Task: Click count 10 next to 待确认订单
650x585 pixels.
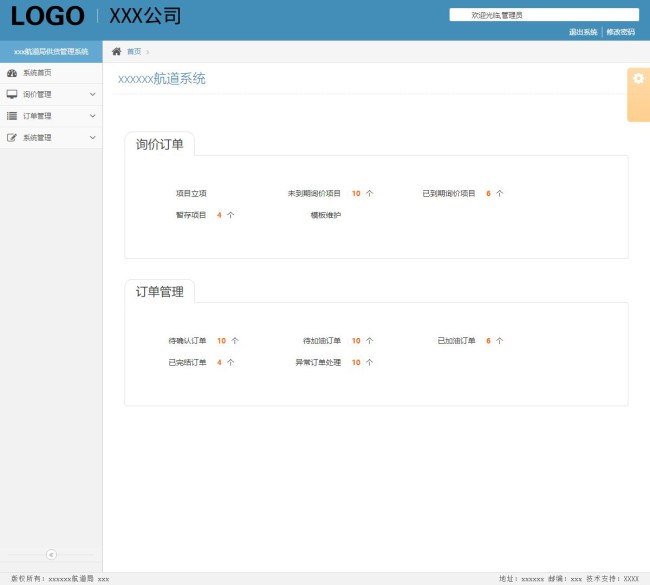Action: [x=221, y=341]
